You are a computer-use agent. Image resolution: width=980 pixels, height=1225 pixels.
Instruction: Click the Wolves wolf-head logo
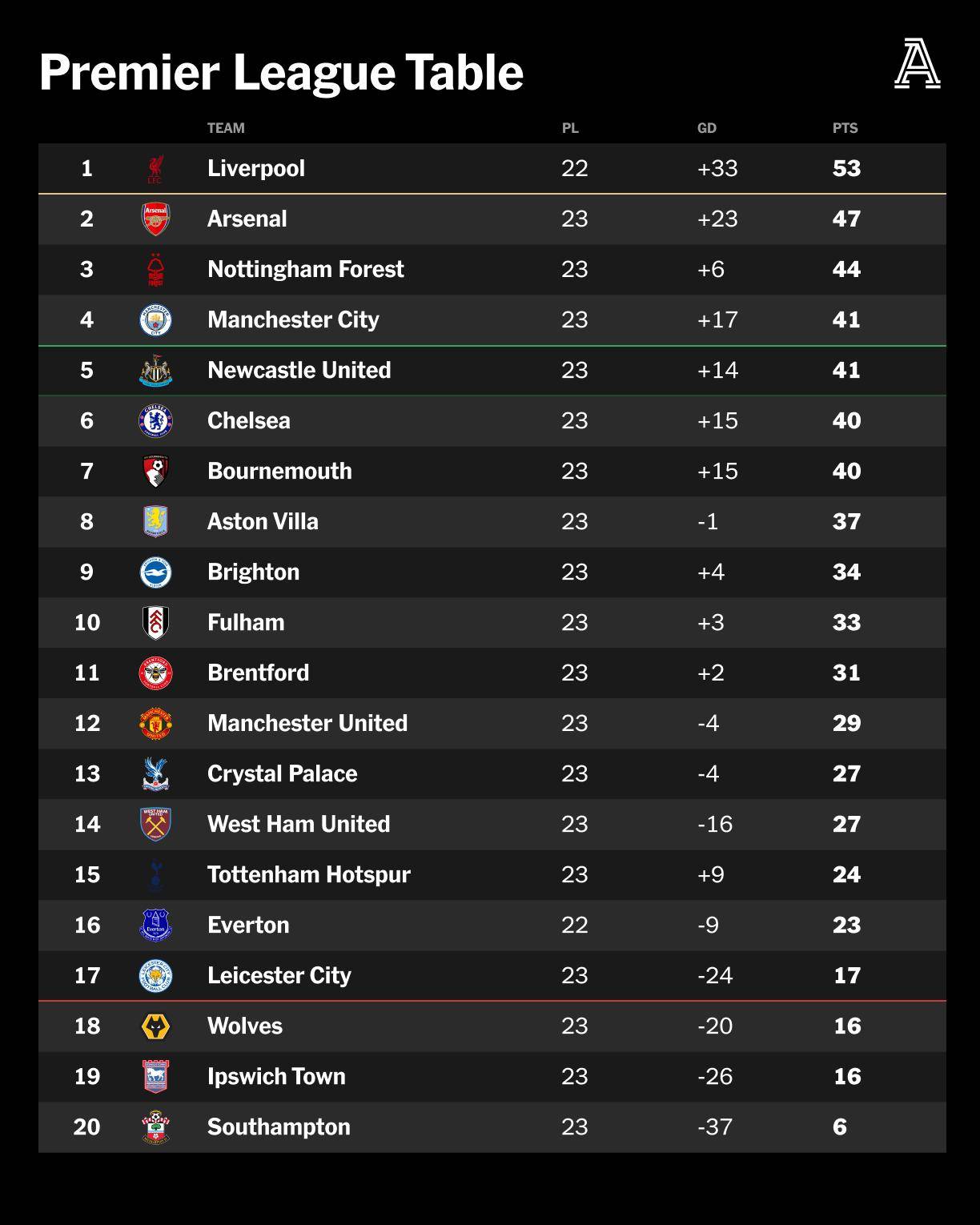[155, 1026]
